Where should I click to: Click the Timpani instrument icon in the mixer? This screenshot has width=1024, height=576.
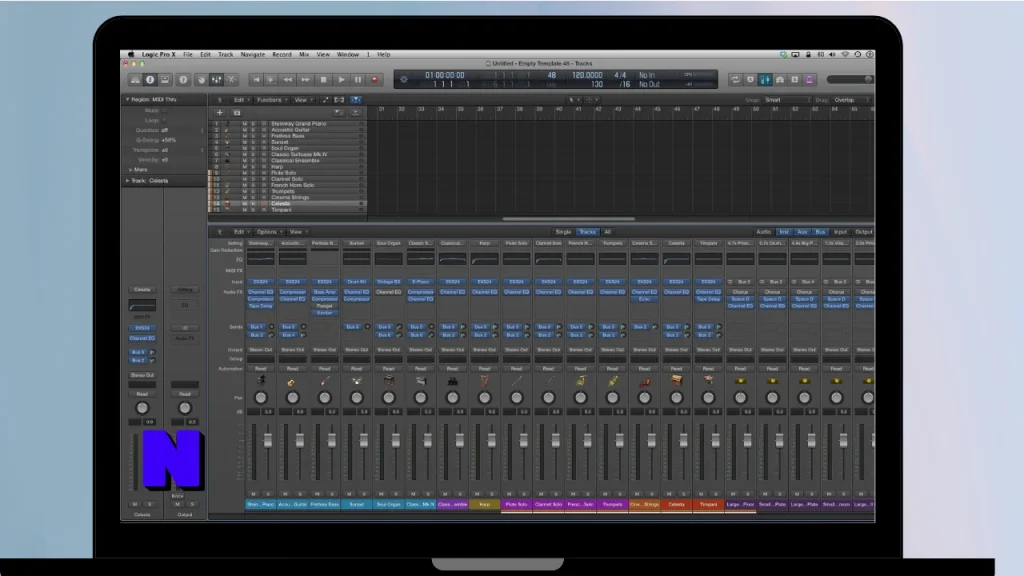tap(709, 381)
